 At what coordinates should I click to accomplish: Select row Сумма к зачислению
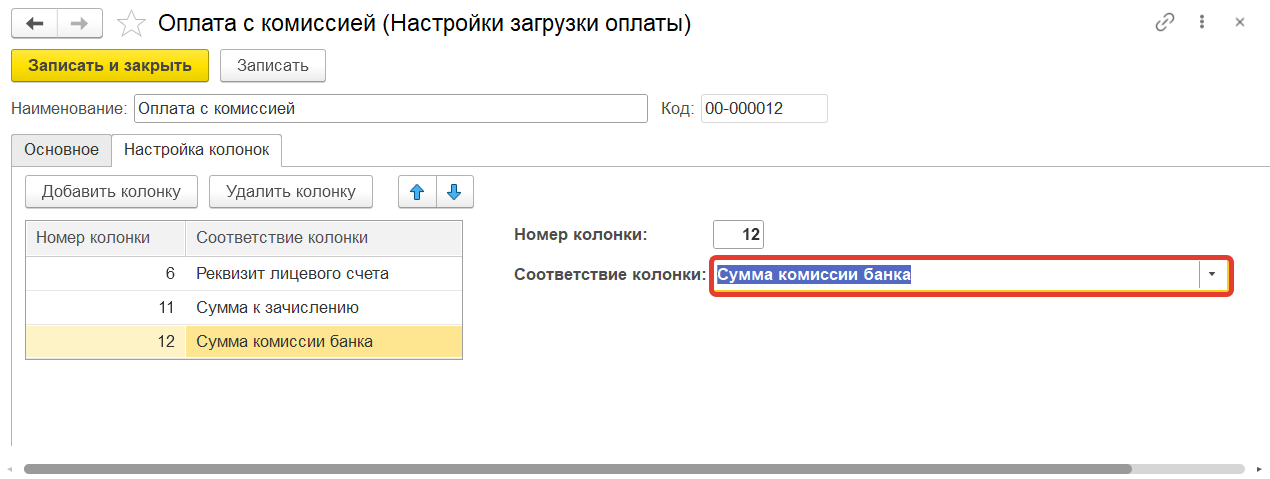pos(244,307)
